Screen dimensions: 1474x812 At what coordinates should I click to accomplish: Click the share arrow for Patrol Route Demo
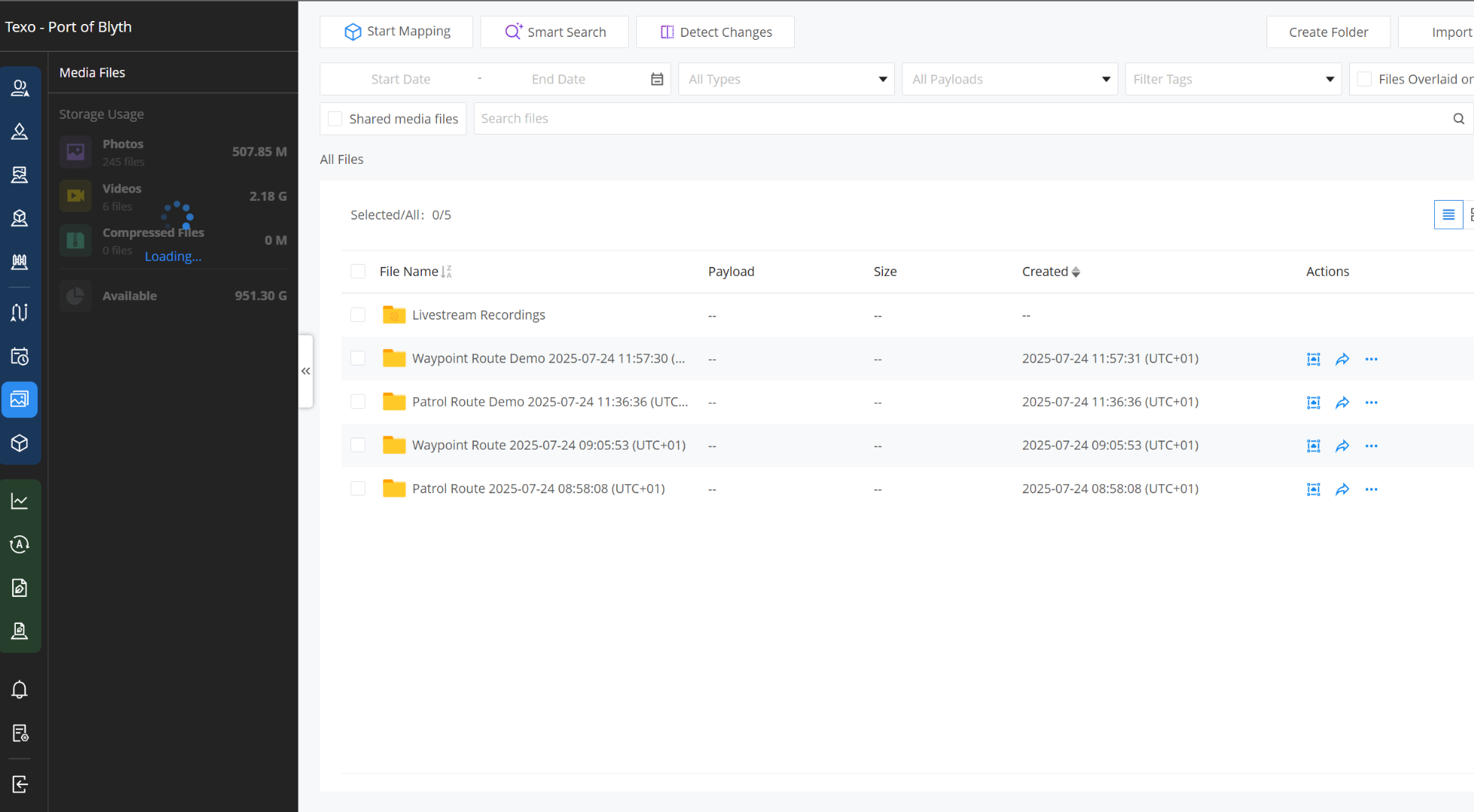(x=1342, y=402)
